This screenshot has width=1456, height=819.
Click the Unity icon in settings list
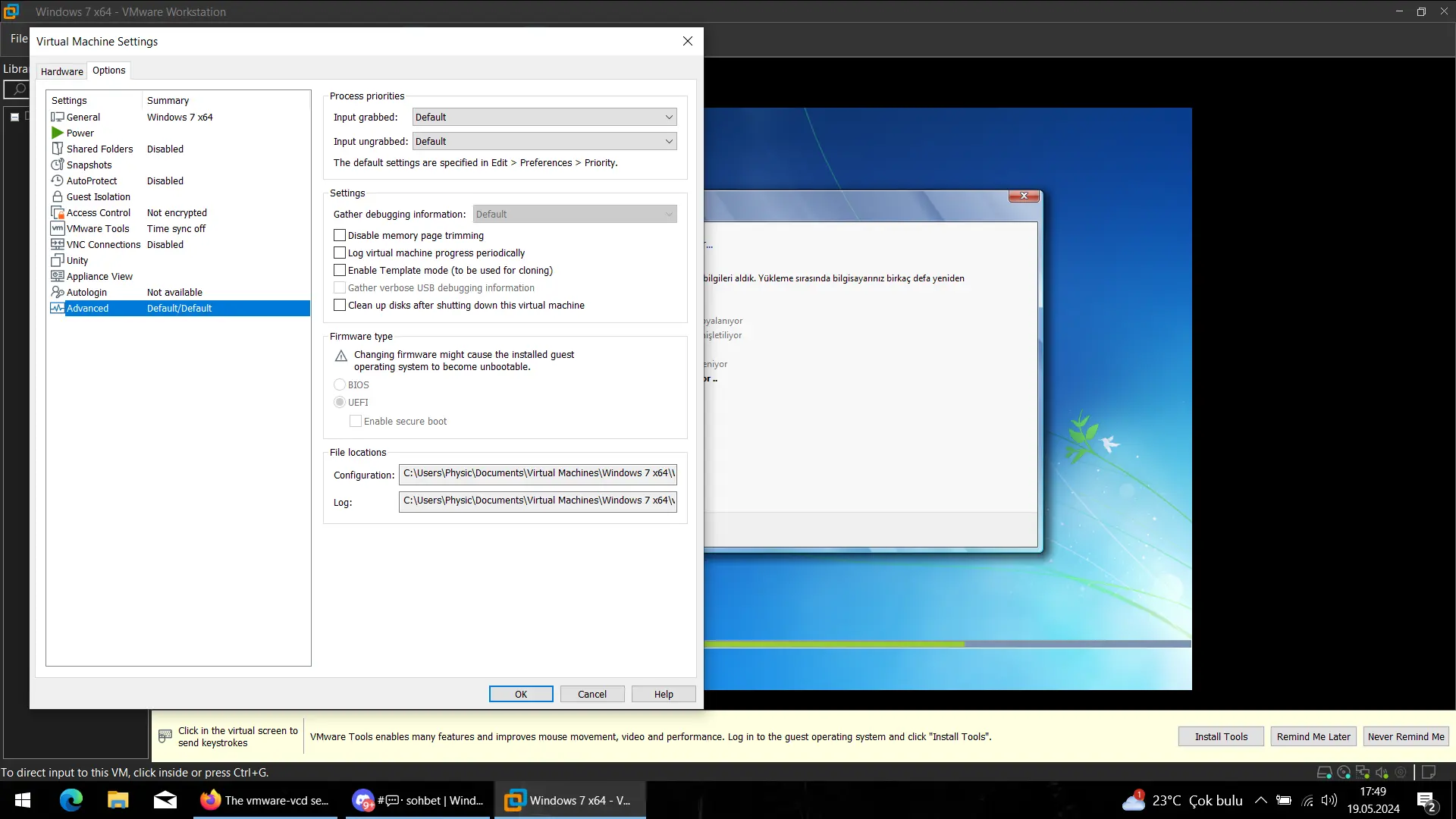point(58,260)
